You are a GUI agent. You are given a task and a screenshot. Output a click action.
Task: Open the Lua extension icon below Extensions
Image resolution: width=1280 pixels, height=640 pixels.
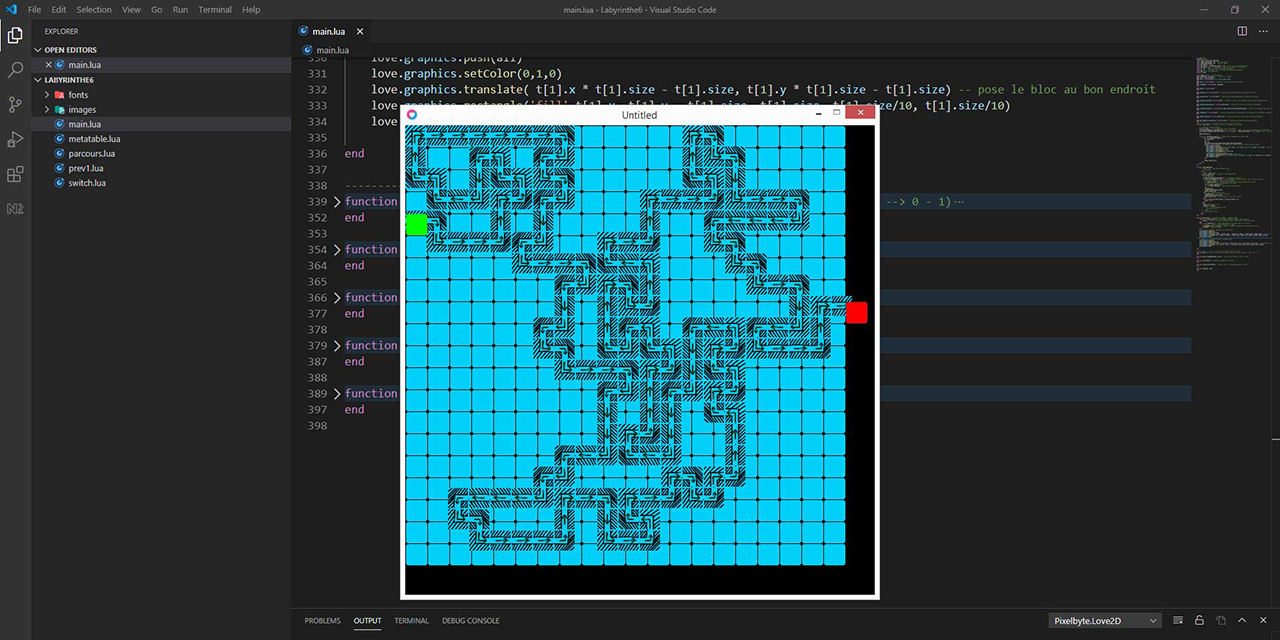click(15, 208)
